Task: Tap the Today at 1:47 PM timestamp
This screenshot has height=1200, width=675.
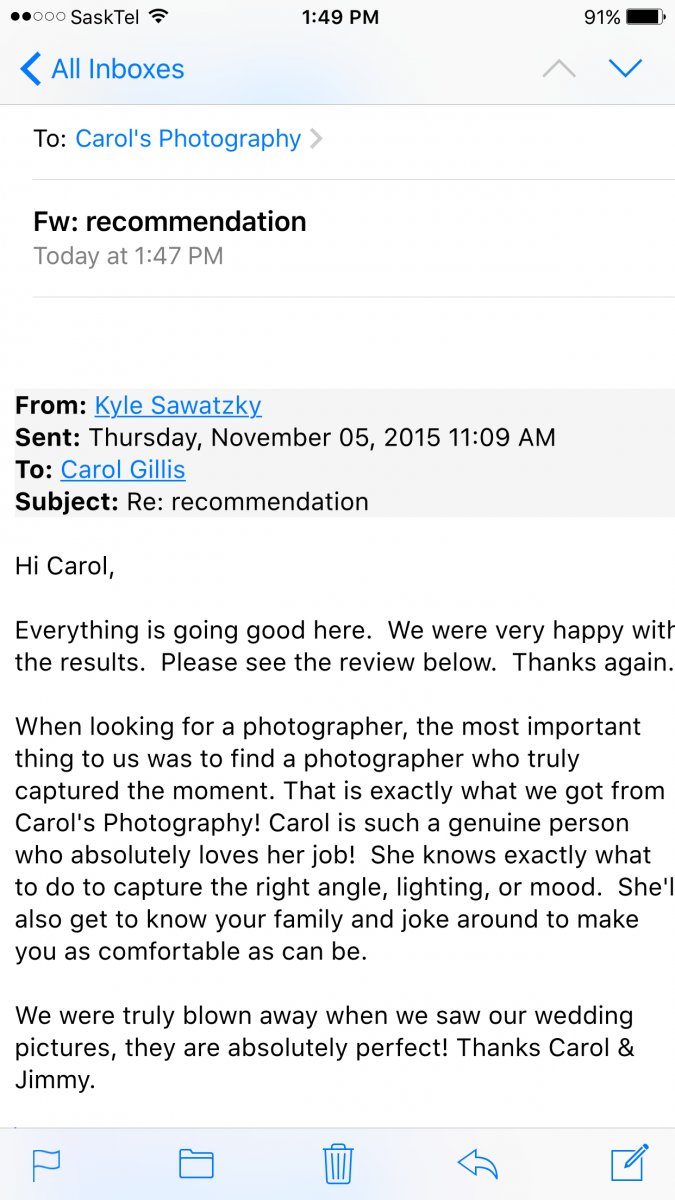Action: pyautogui.click(x=128, y=256)
